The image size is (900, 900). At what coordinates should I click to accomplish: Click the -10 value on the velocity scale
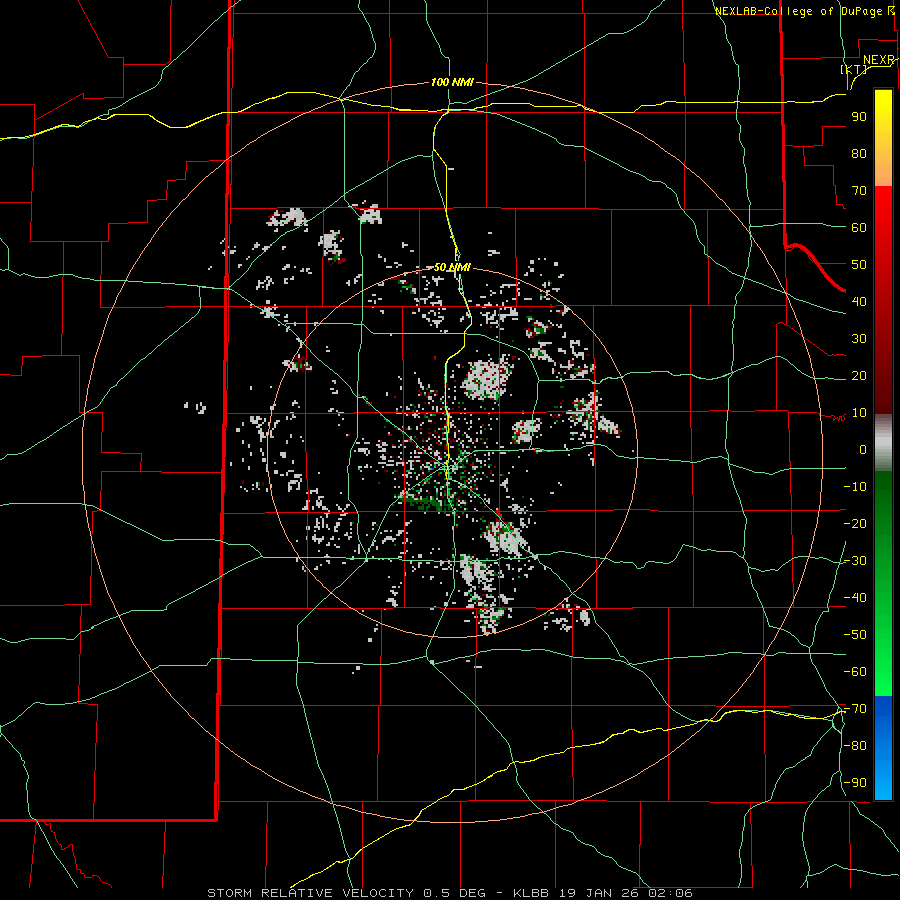[x=855, y=487]
